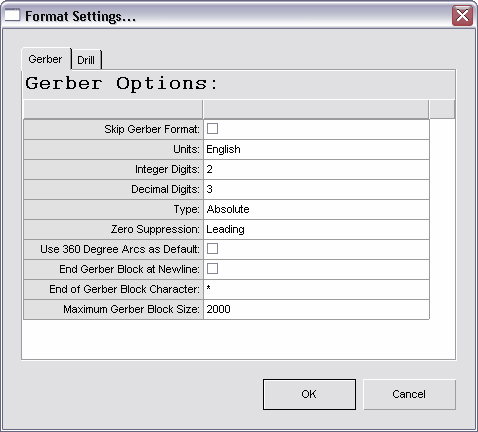
Task: Enable the Skip Gerber Format checkbox
Action: point(212,129)
